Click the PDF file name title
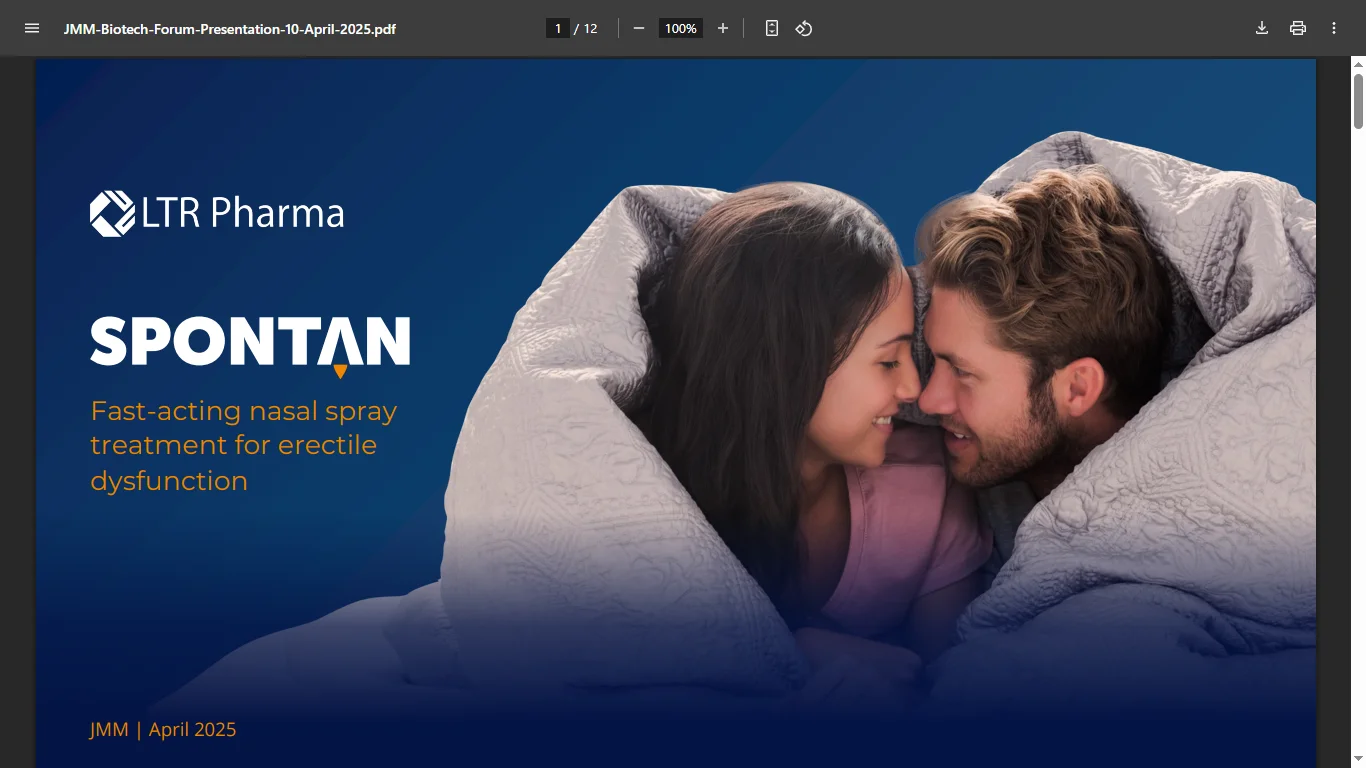Image resolution: width=1366 pixels, height=768 pixels. (230, 29)
